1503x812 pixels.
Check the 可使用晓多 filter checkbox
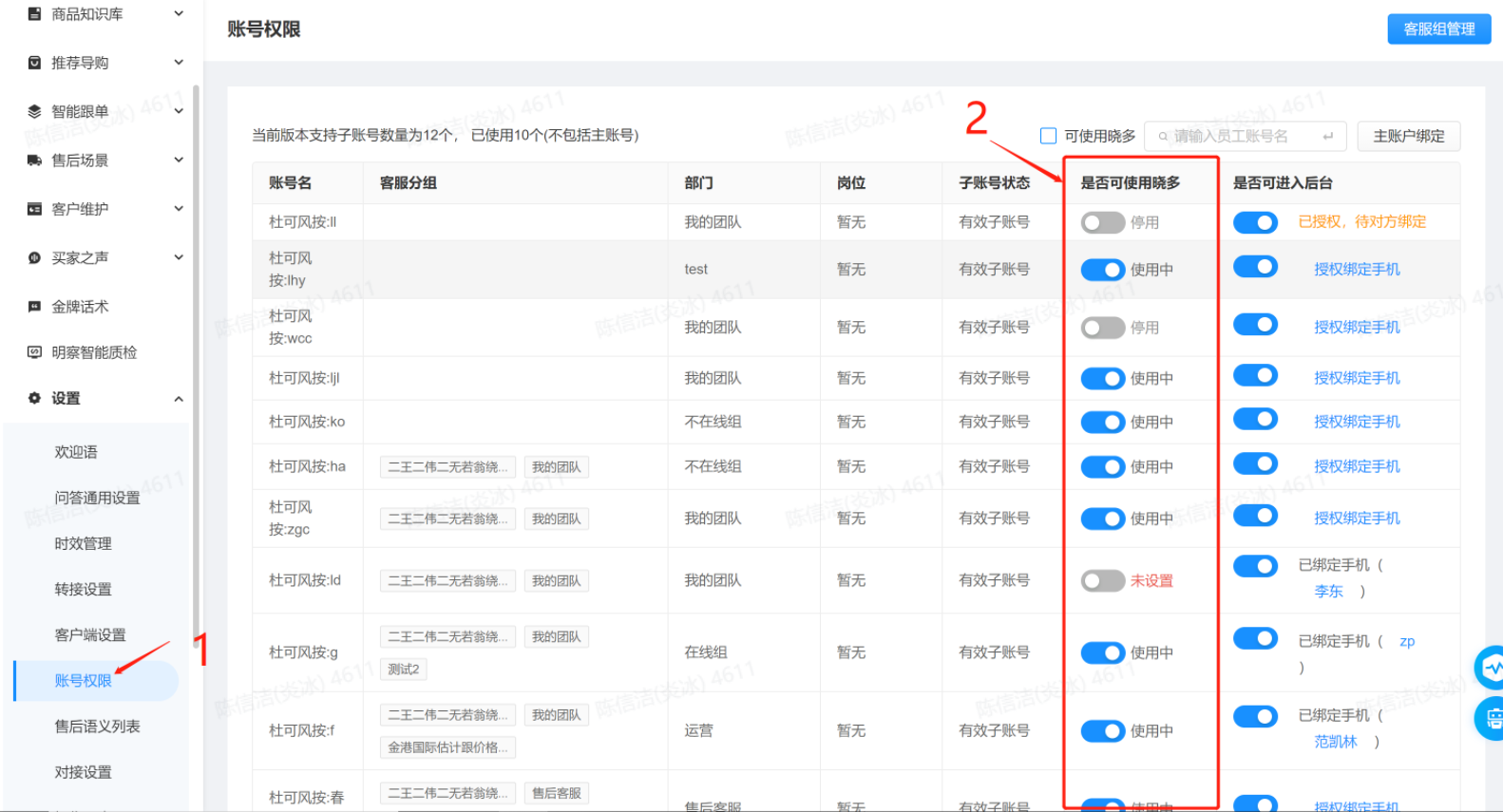[1048, 136]
